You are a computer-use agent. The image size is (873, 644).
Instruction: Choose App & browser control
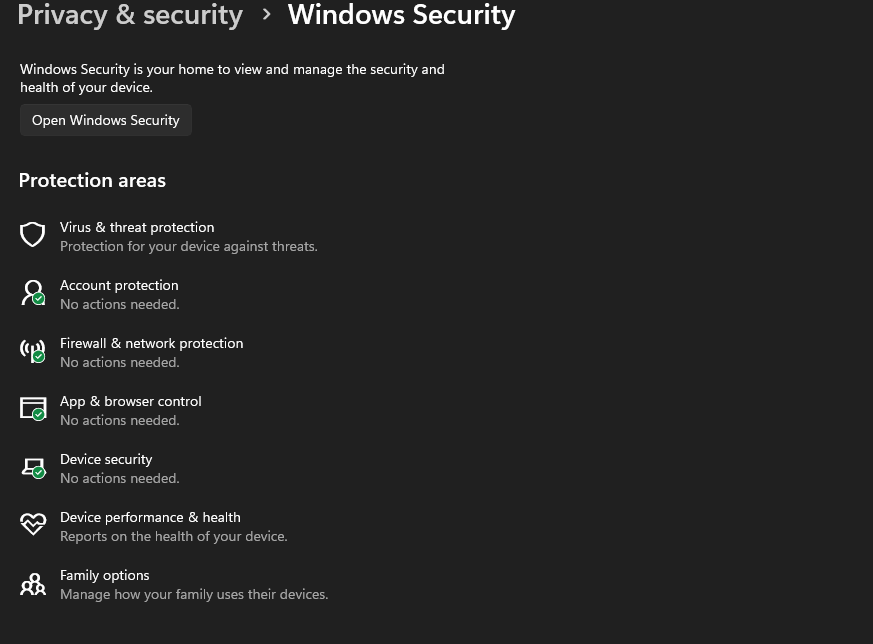click(131, 402)
